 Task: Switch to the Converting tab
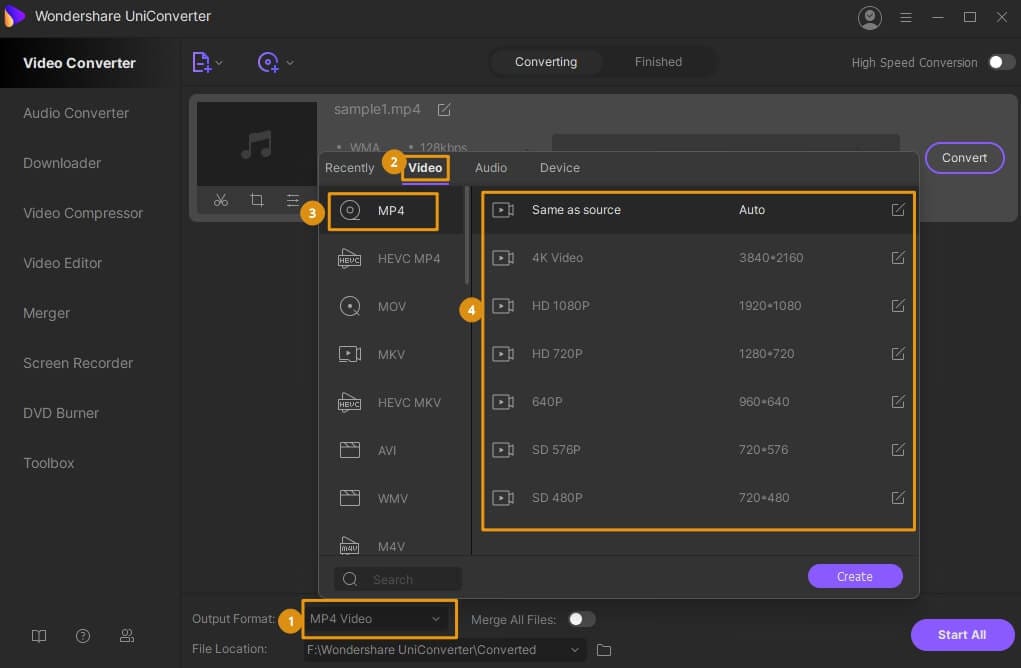(546, 62)
